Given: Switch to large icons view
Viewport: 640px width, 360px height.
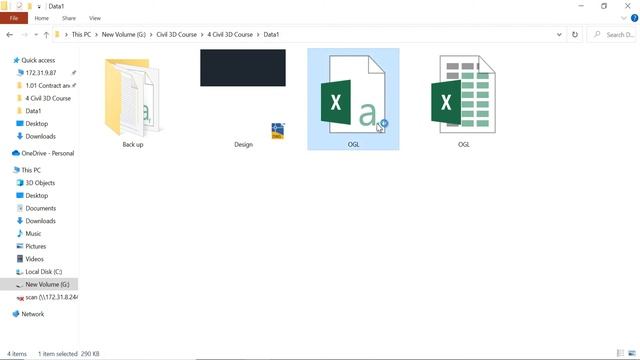Looking at the screenshot, I should tap(632, 353).
